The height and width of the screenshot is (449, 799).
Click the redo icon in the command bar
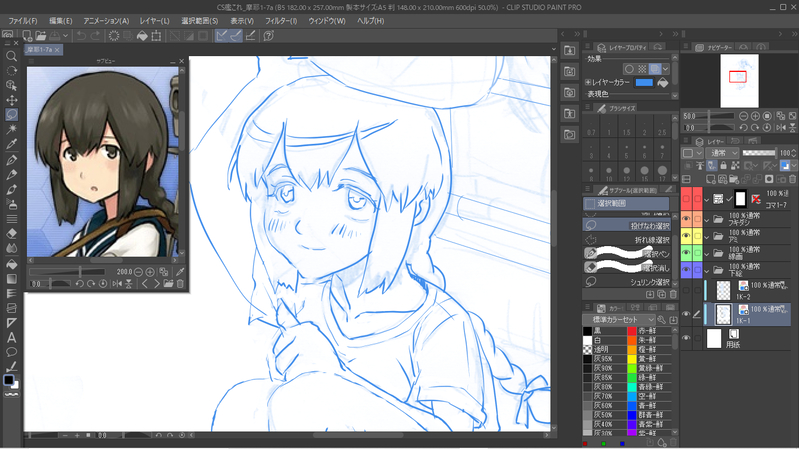(95, 36)
